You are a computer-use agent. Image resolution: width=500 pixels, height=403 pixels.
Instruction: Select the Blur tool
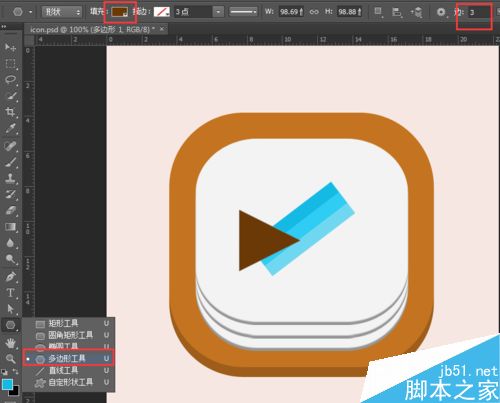10,243
